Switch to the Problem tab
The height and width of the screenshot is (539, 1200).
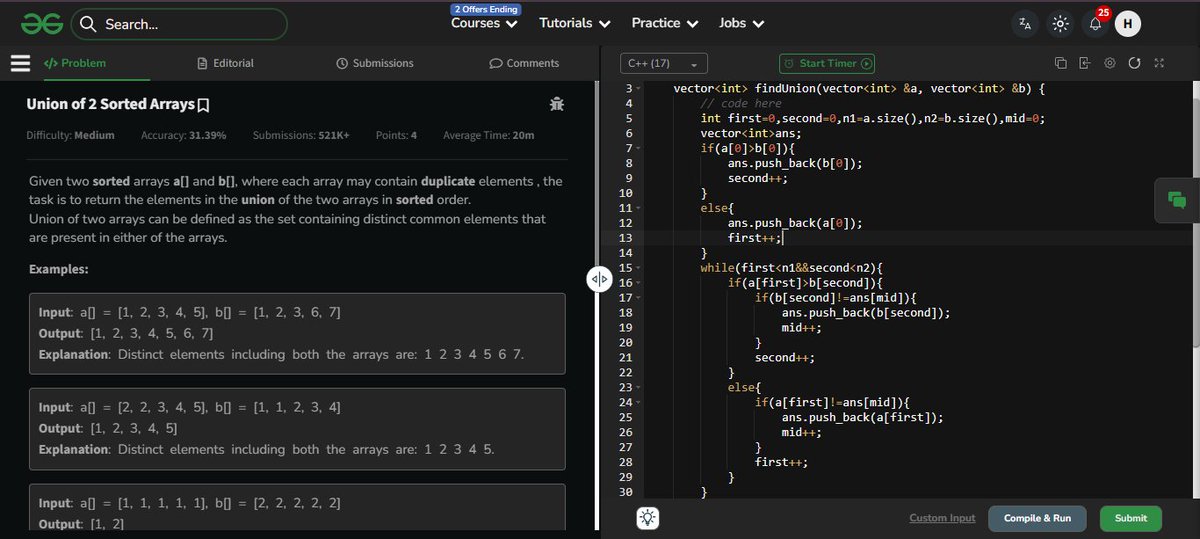tap(75, 63)
